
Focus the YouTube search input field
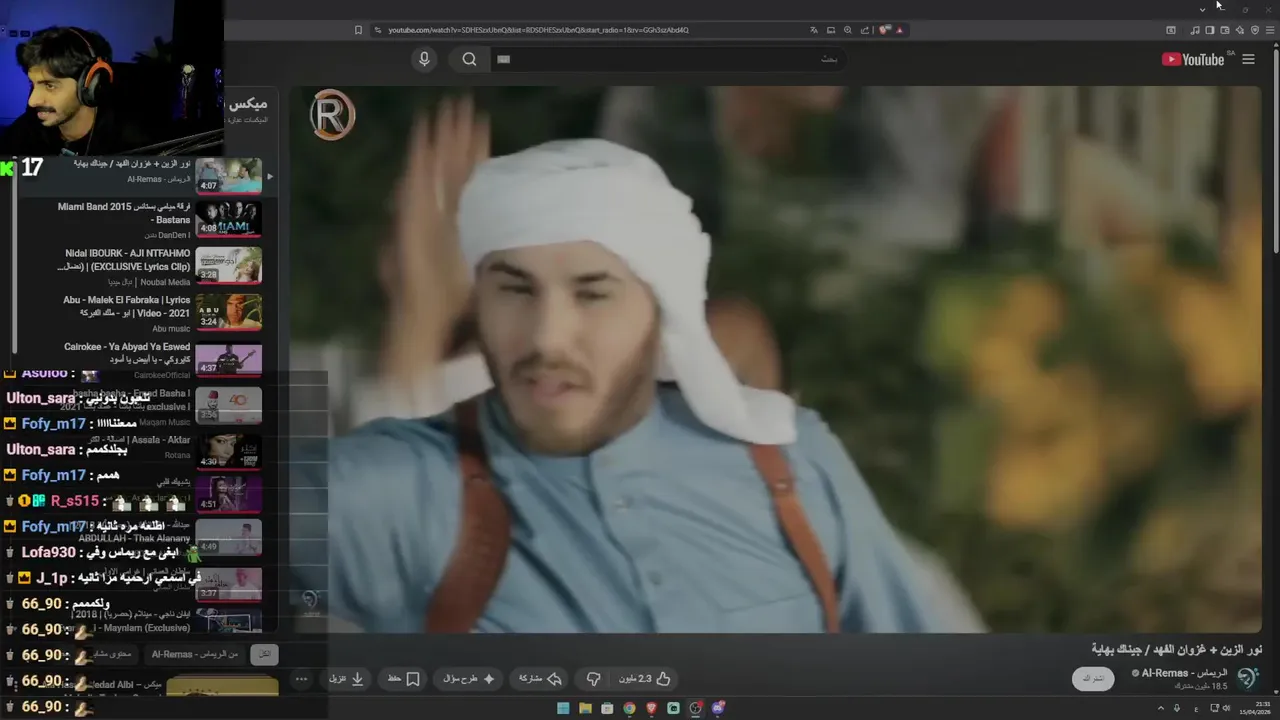pyautogui.click(x=670, y=59)
